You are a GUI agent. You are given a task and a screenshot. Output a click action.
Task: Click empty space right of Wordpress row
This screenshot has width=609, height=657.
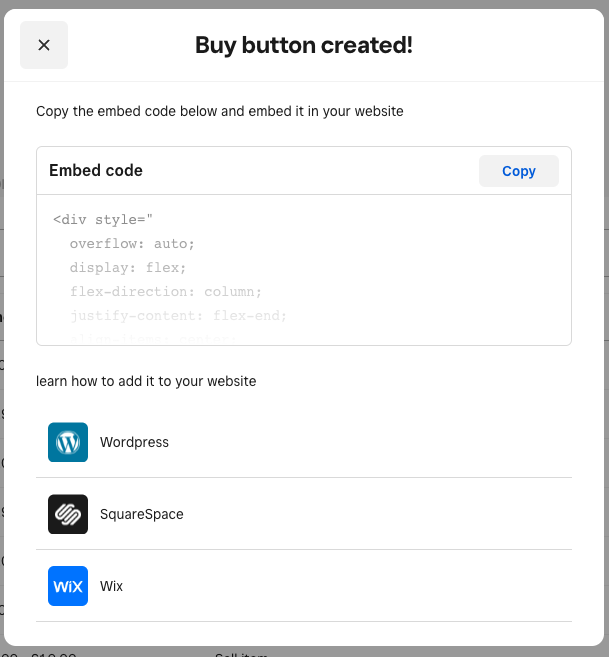(400, 442)
